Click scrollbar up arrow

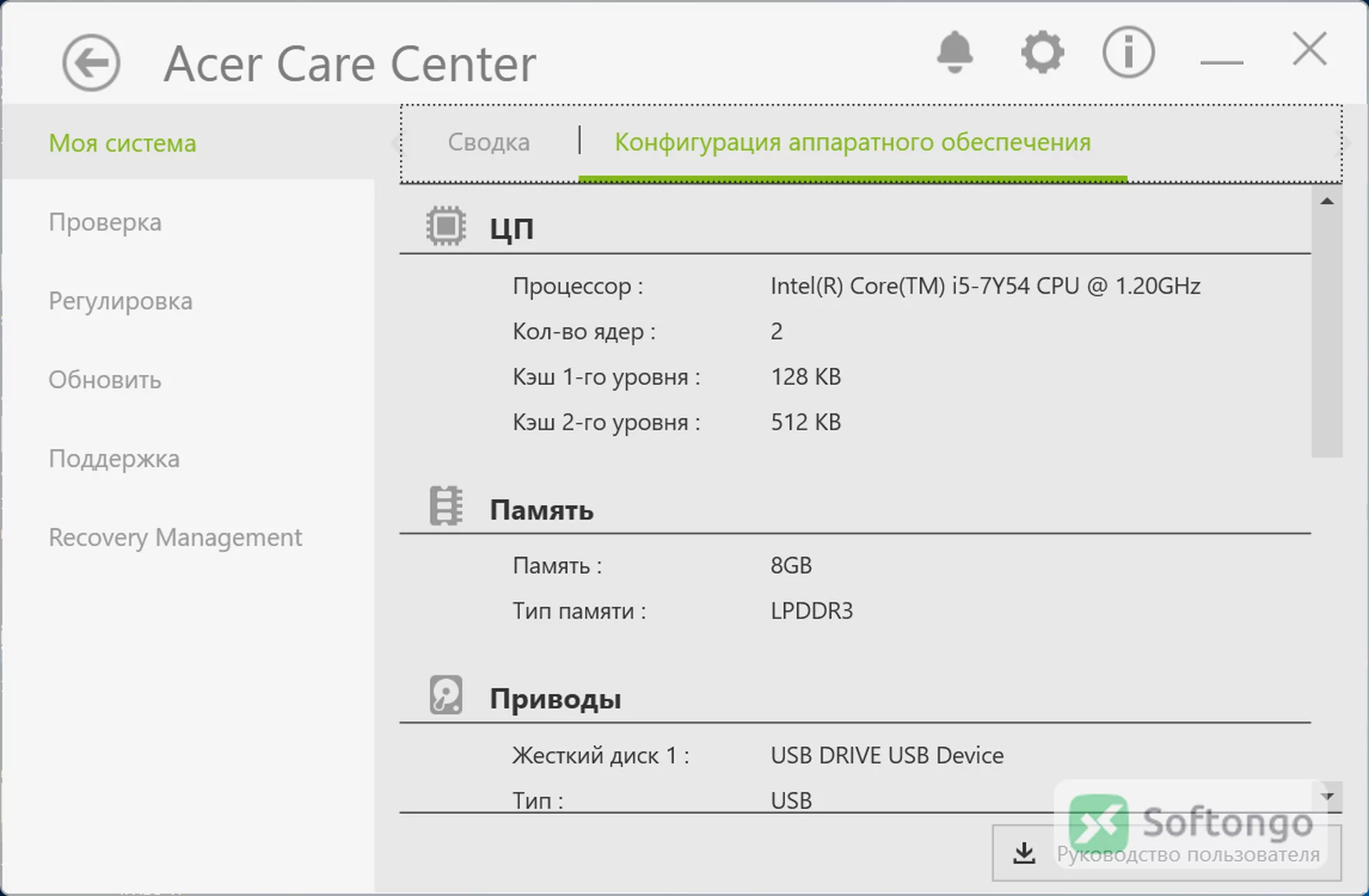(x=1327, y=201)
